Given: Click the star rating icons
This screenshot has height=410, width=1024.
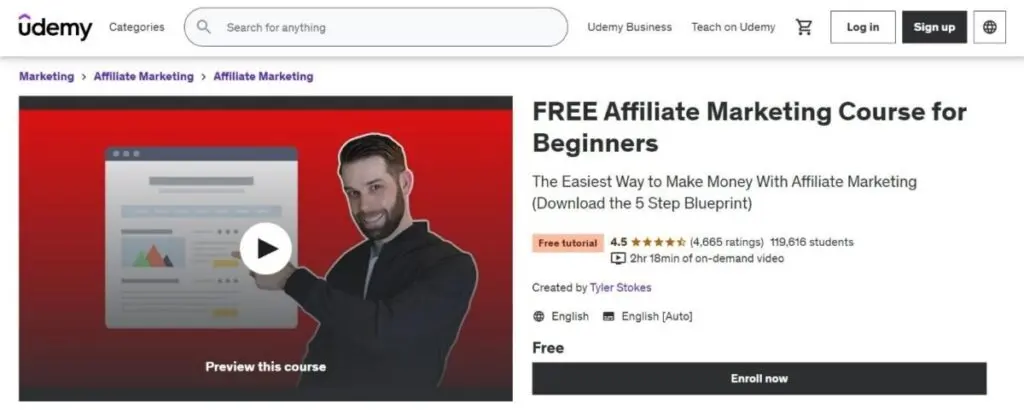Looking at the screenshot, I should [658, 242].
